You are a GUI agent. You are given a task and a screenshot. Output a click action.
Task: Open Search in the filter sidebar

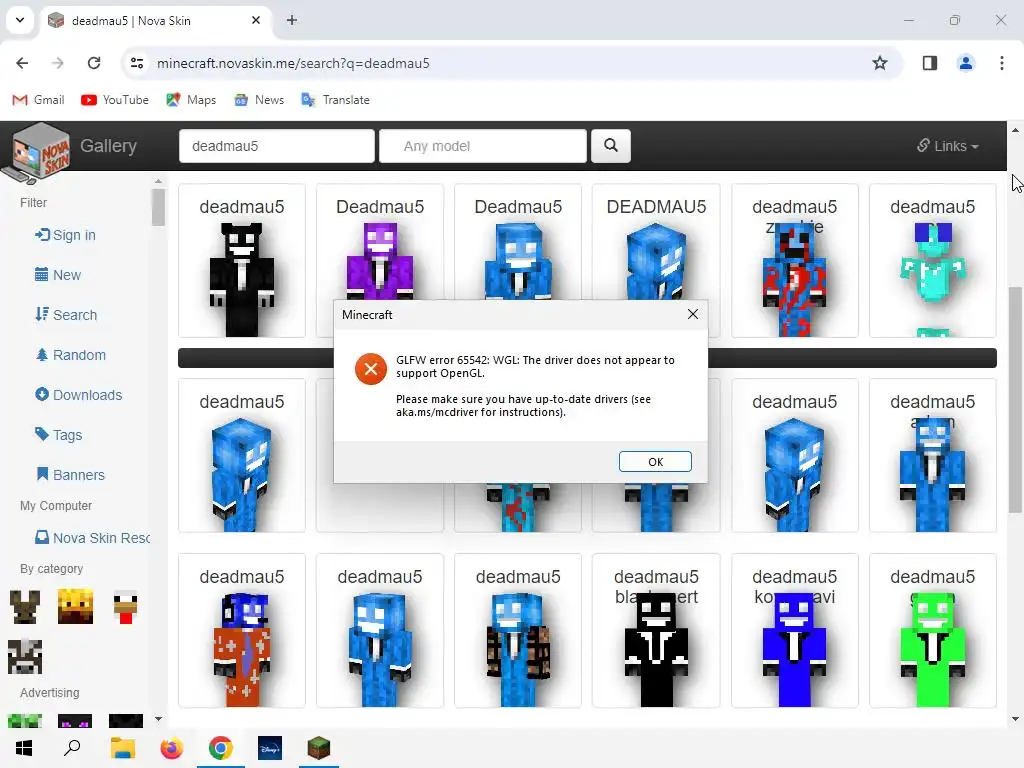click(66, 315)
